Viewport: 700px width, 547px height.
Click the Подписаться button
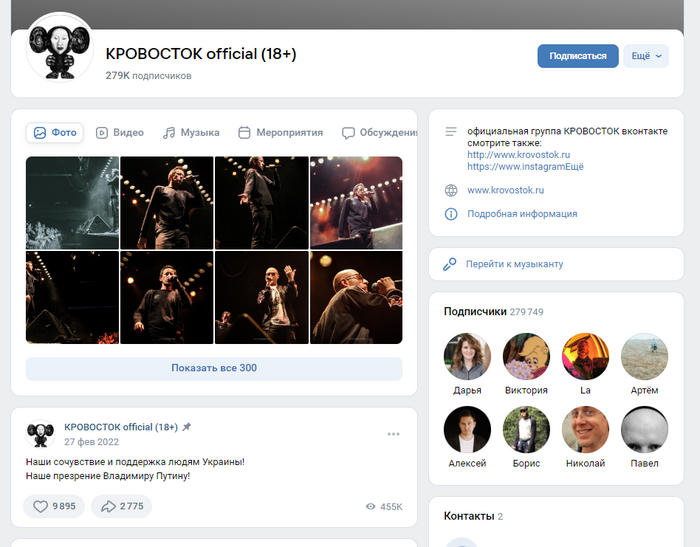578,56
